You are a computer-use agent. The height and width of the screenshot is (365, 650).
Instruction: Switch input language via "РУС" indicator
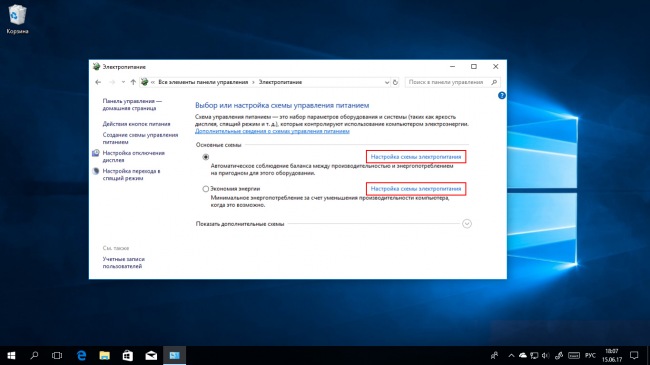click(590, 355)
